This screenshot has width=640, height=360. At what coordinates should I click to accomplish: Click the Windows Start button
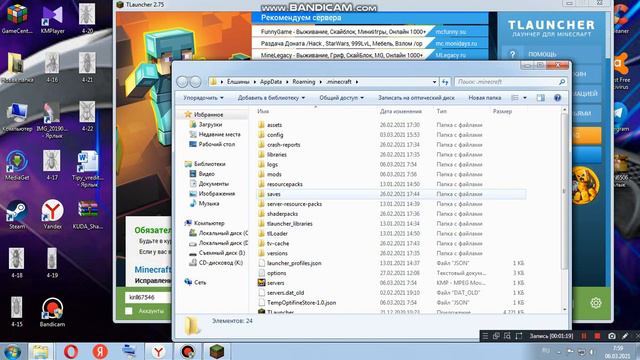click(x=13, y=351)
